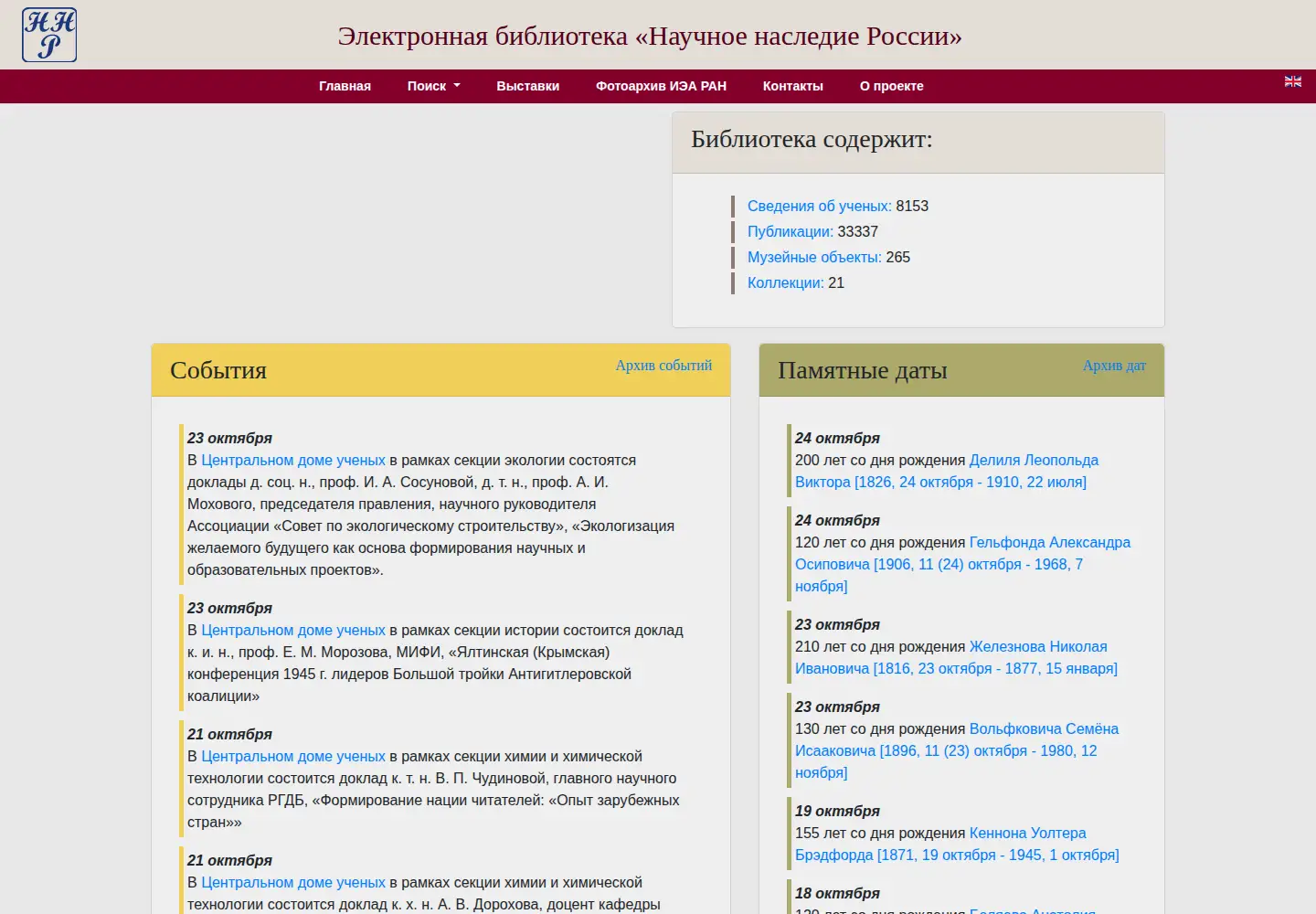
Task: Open Центральном доме ученых link in Чудиновой event
Action: tap(293, 756)
